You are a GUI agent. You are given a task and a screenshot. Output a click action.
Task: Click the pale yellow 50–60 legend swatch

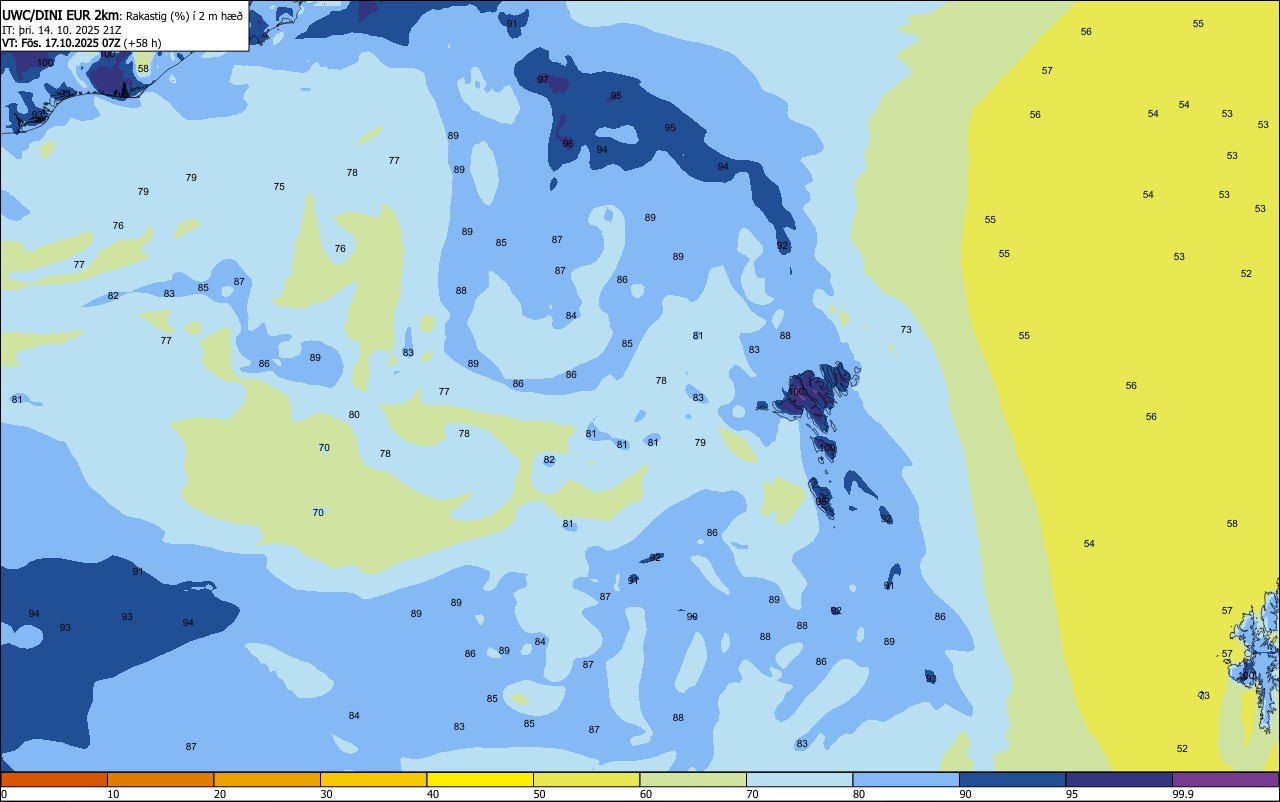(586, 779)
